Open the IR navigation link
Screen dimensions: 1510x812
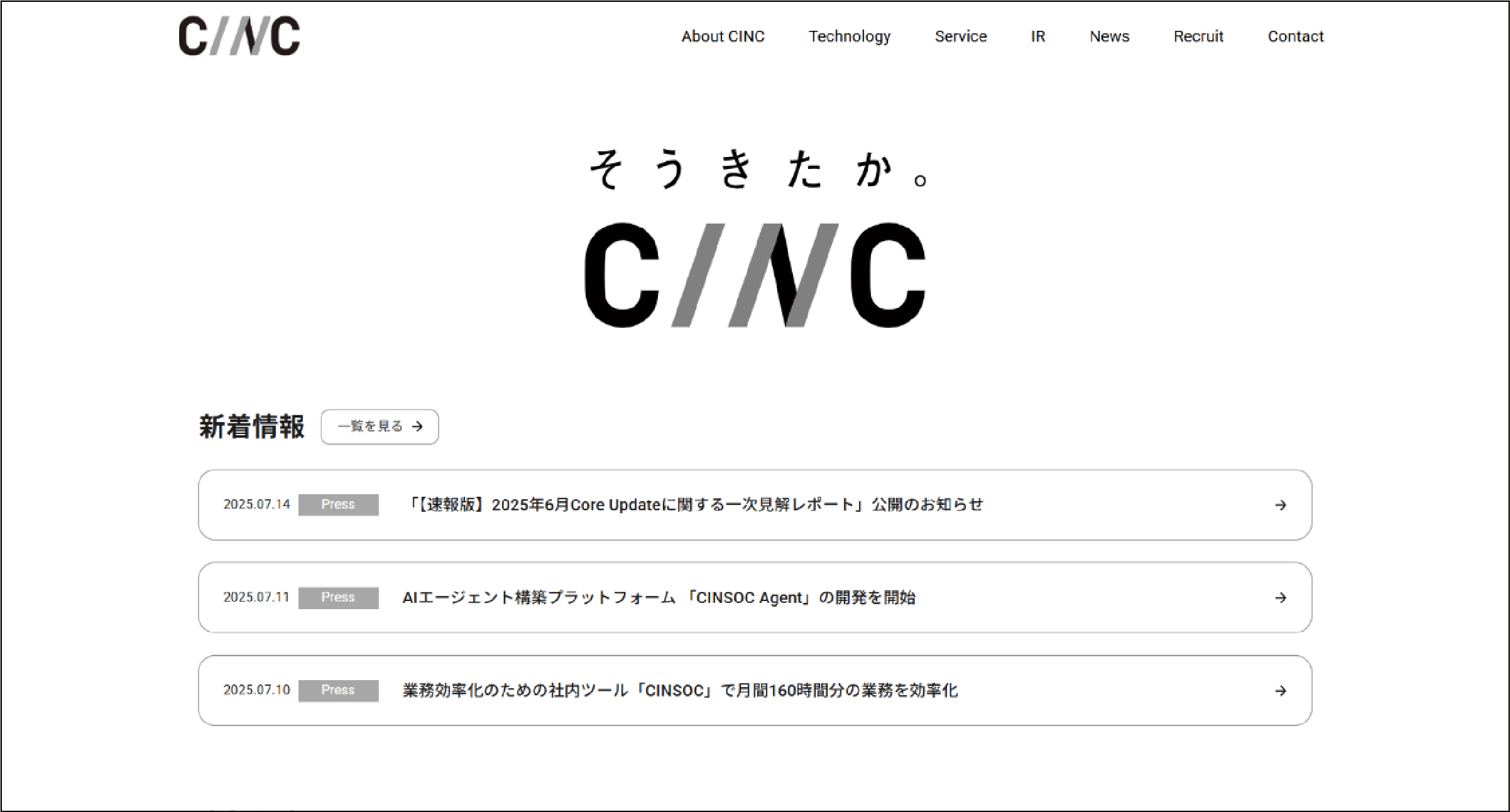point(1037,36)
